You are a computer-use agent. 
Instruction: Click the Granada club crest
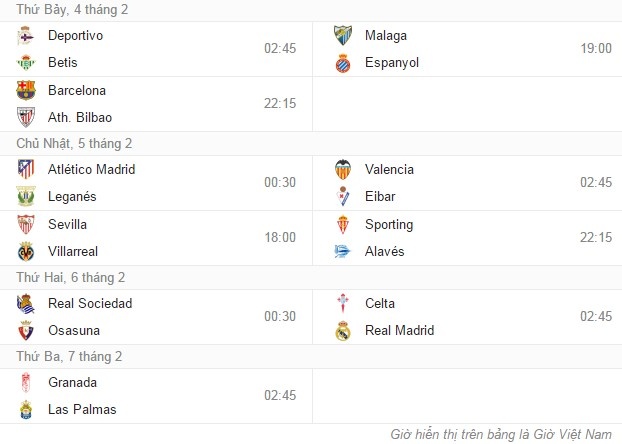[x=26, y=382]
